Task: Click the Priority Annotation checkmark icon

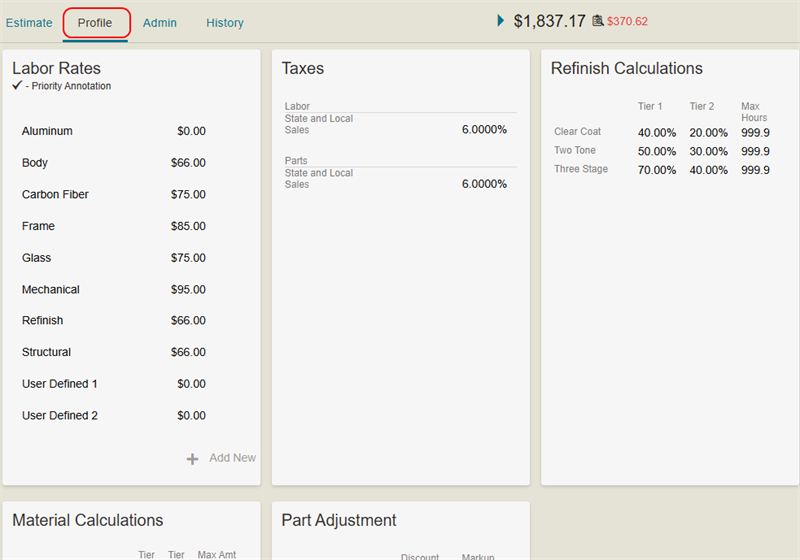Action: pyautogui.click(x=17, y=86)
